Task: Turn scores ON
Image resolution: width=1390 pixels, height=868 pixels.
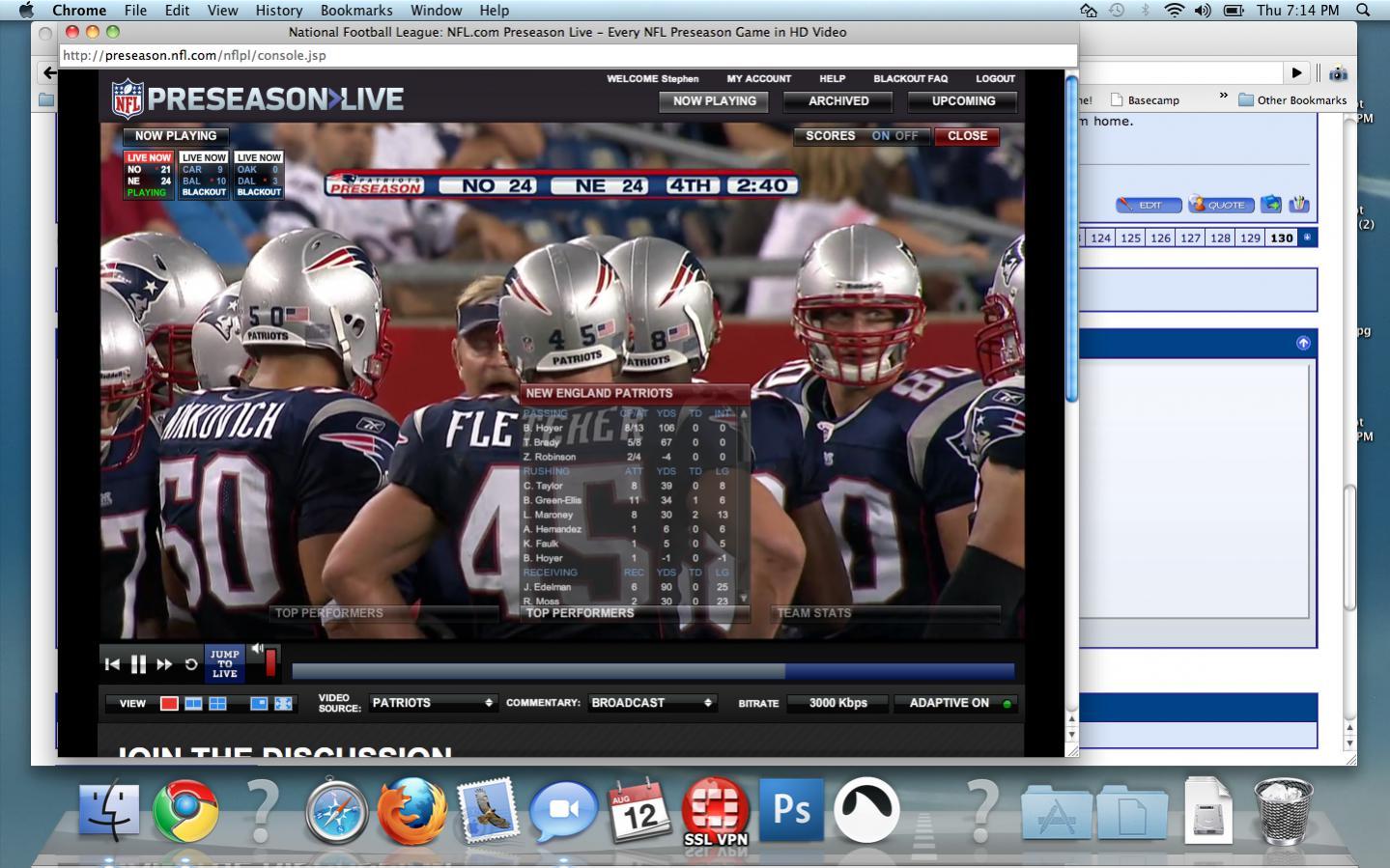Action: click(x=880, y=136)
